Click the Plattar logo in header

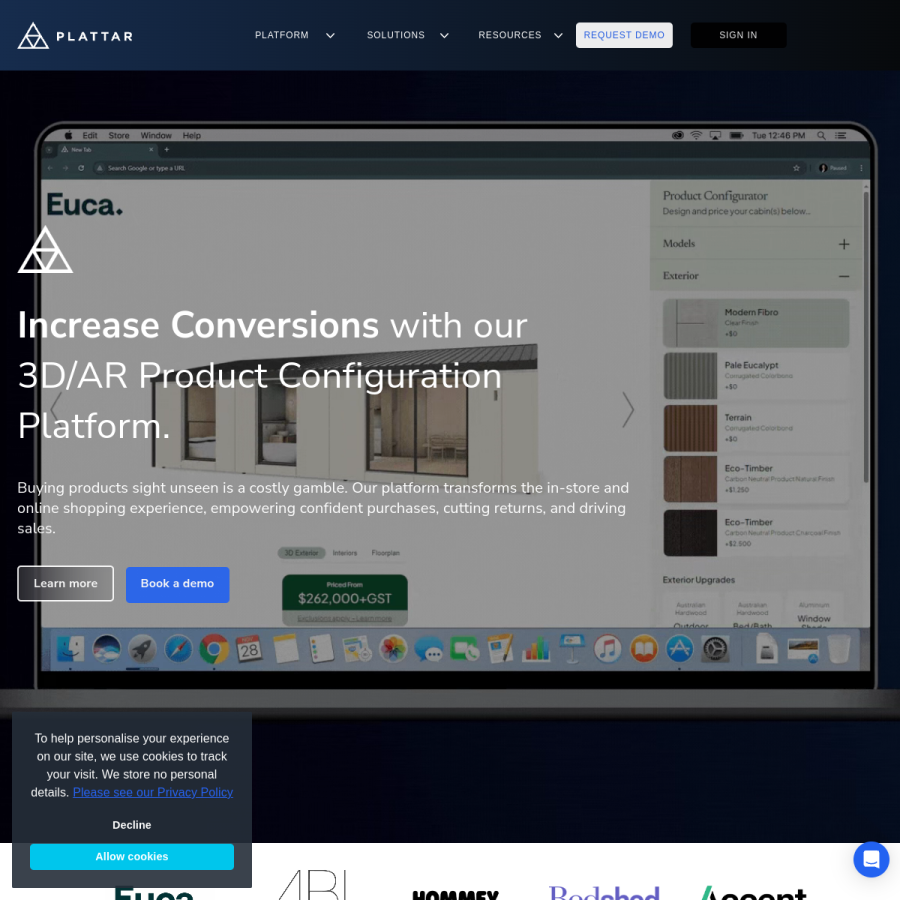(x=75, y=36)
